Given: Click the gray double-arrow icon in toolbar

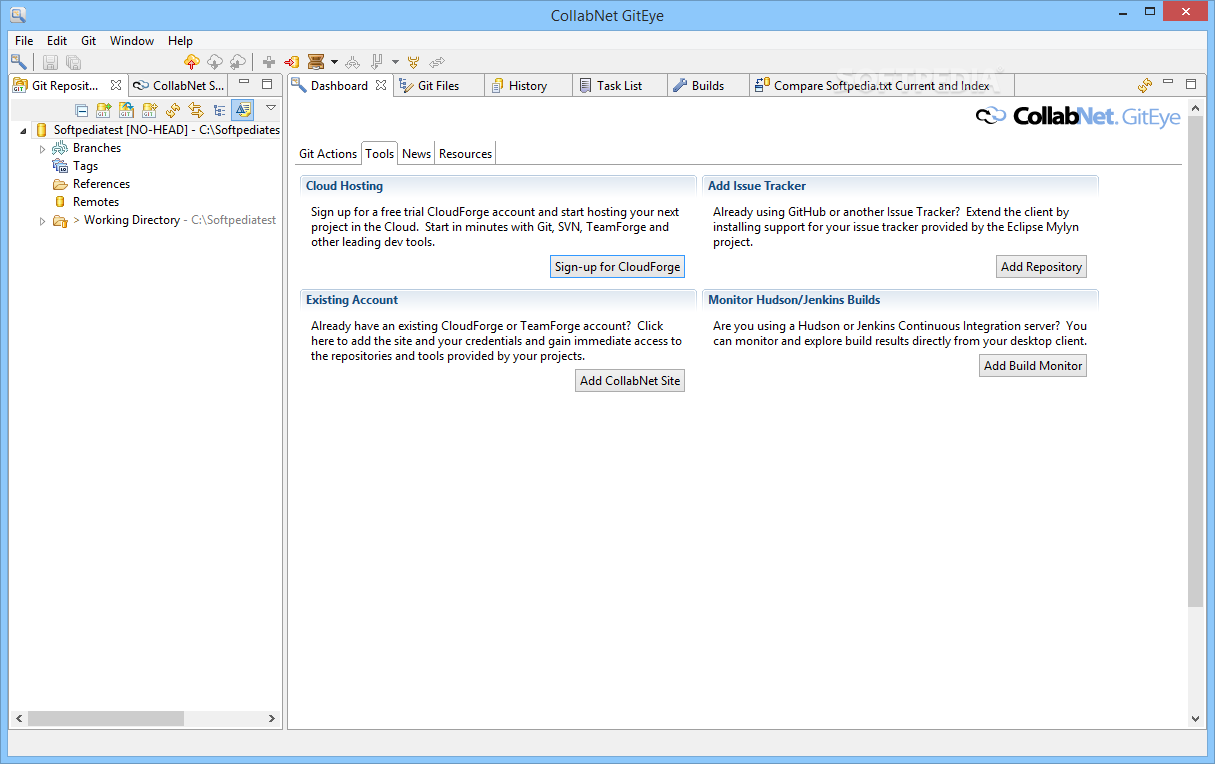Looking at the screenshot, I should [x=437, y=62].
